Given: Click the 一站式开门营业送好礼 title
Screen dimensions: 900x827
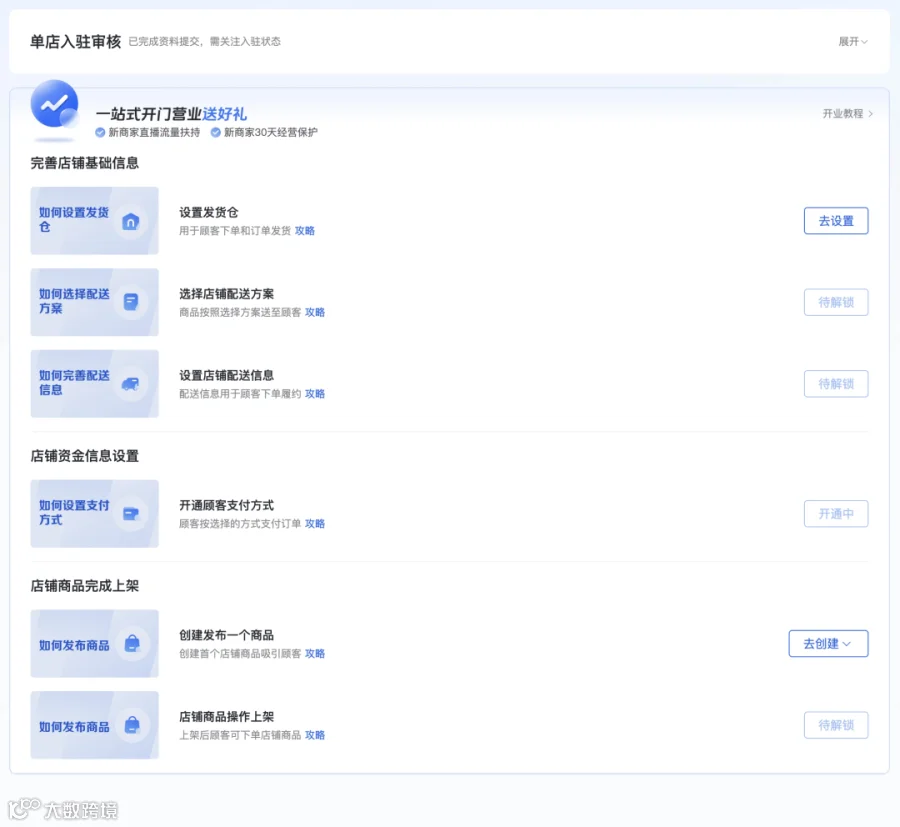Looking at the screenshot, I should [x=171, y=114].
